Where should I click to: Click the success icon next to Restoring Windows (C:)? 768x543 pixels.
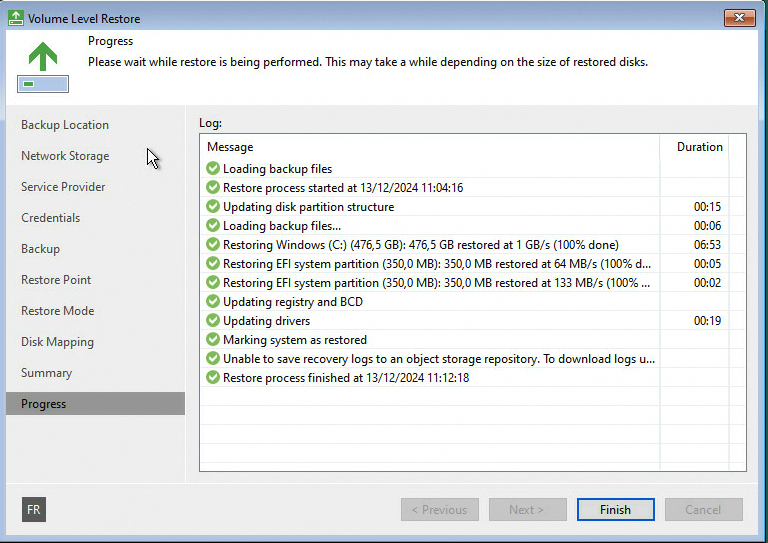[213, 245]
